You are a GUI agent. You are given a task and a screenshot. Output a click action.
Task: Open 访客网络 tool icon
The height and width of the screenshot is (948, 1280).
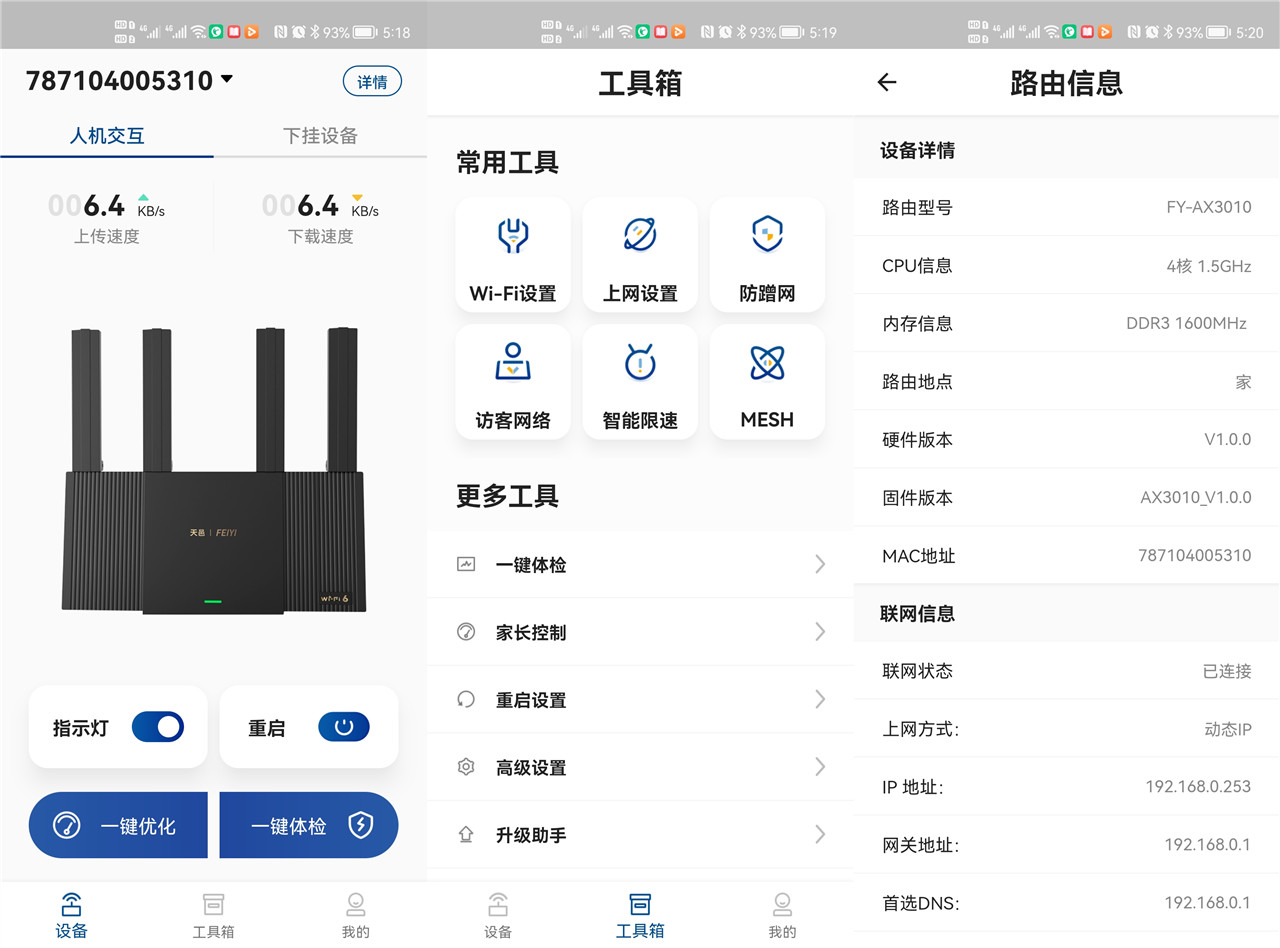point(512,363)
